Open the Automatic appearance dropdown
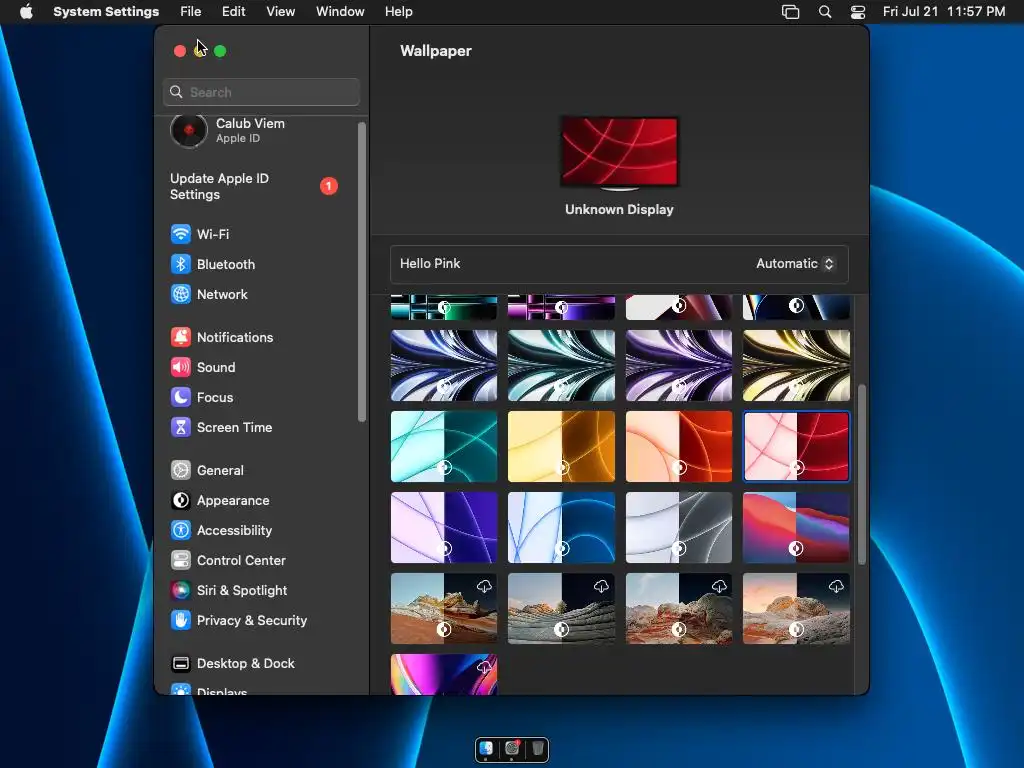Viewport: 1024px width, 768px height. coord(795,263)
